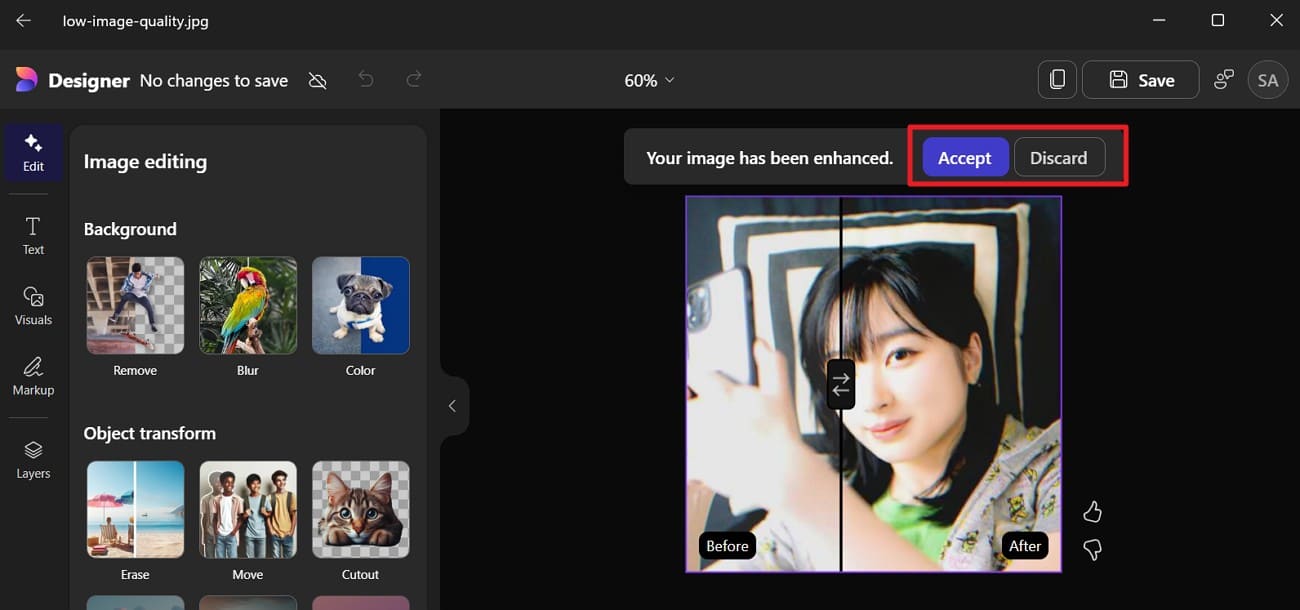Open the 60% zoom dropdown
Viewport: 1300px width, 610px height.
[648, 80]
